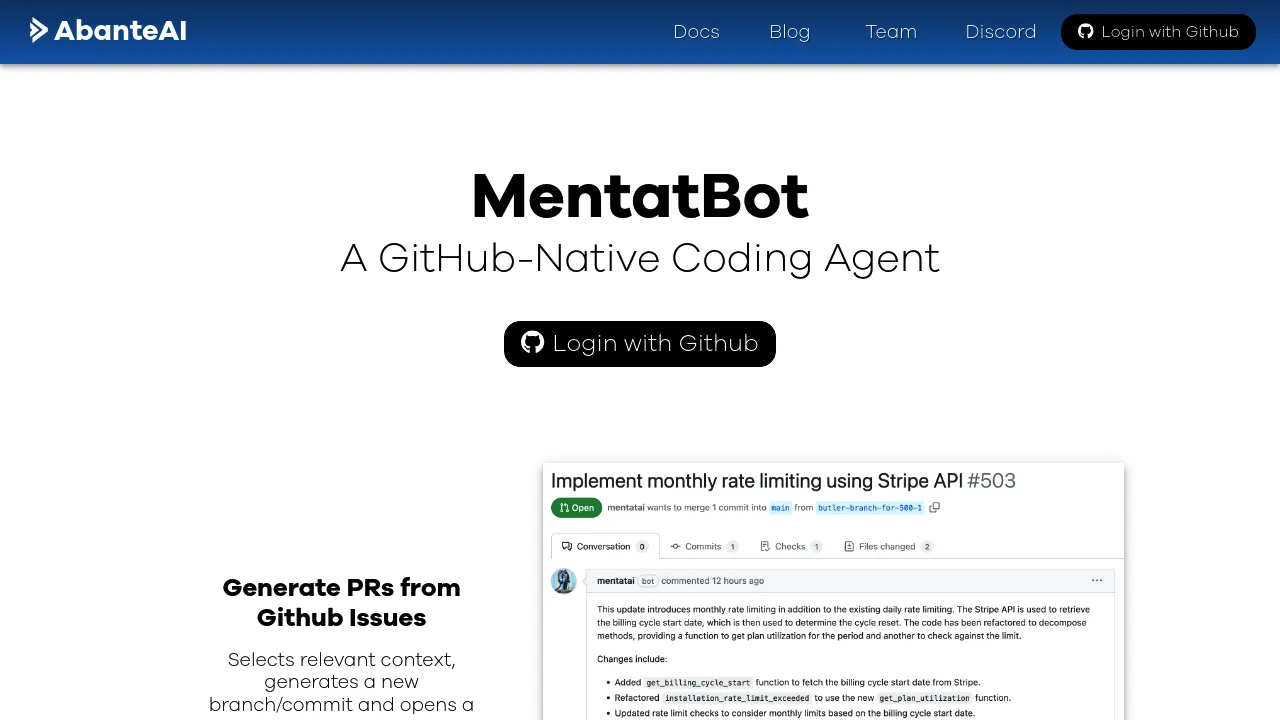Image resolution: width=1280 pixels, height=720 pixels.
Task: Click the 'commented 12 hours ago' timestamp
Action: click(x=712, y=581)
